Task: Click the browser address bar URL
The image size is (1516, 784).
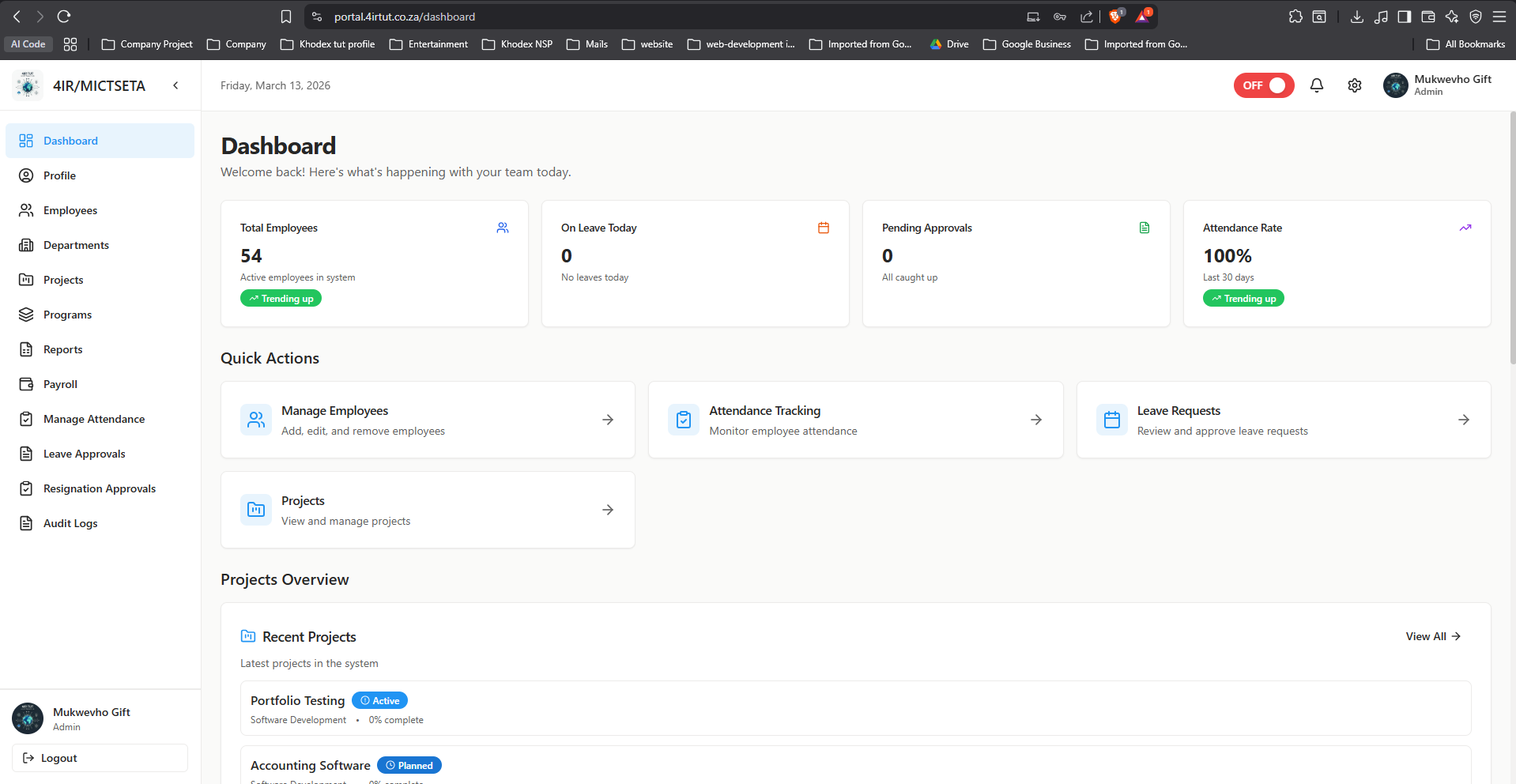Action: (405, 17)
